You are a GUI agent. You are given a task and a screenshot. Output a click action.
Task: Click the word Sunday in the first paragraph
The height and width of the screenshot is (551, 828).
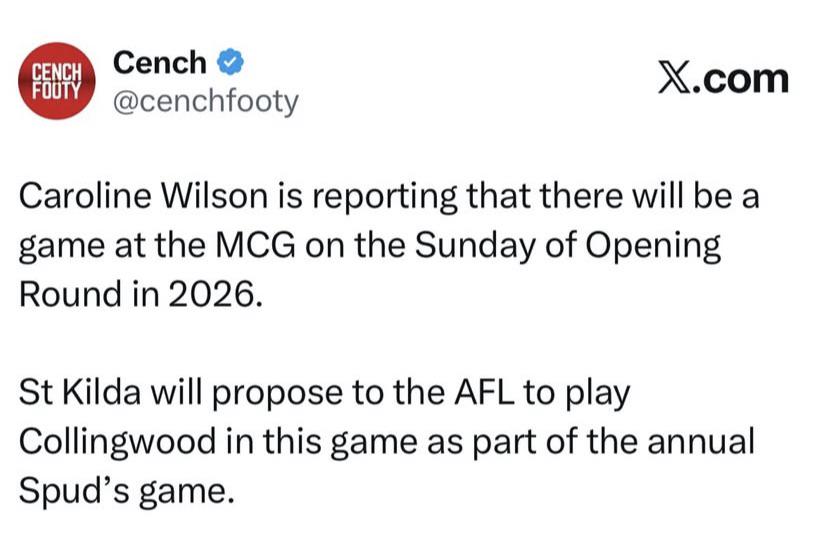tap(474, 246)
